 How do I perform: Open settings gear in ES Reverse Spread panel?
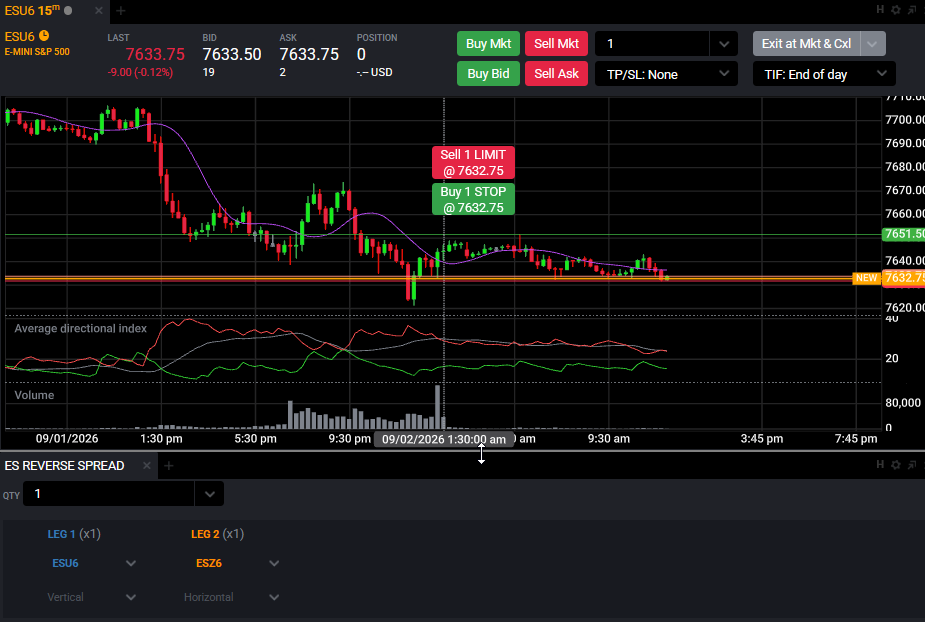click(x=896, y=464)
